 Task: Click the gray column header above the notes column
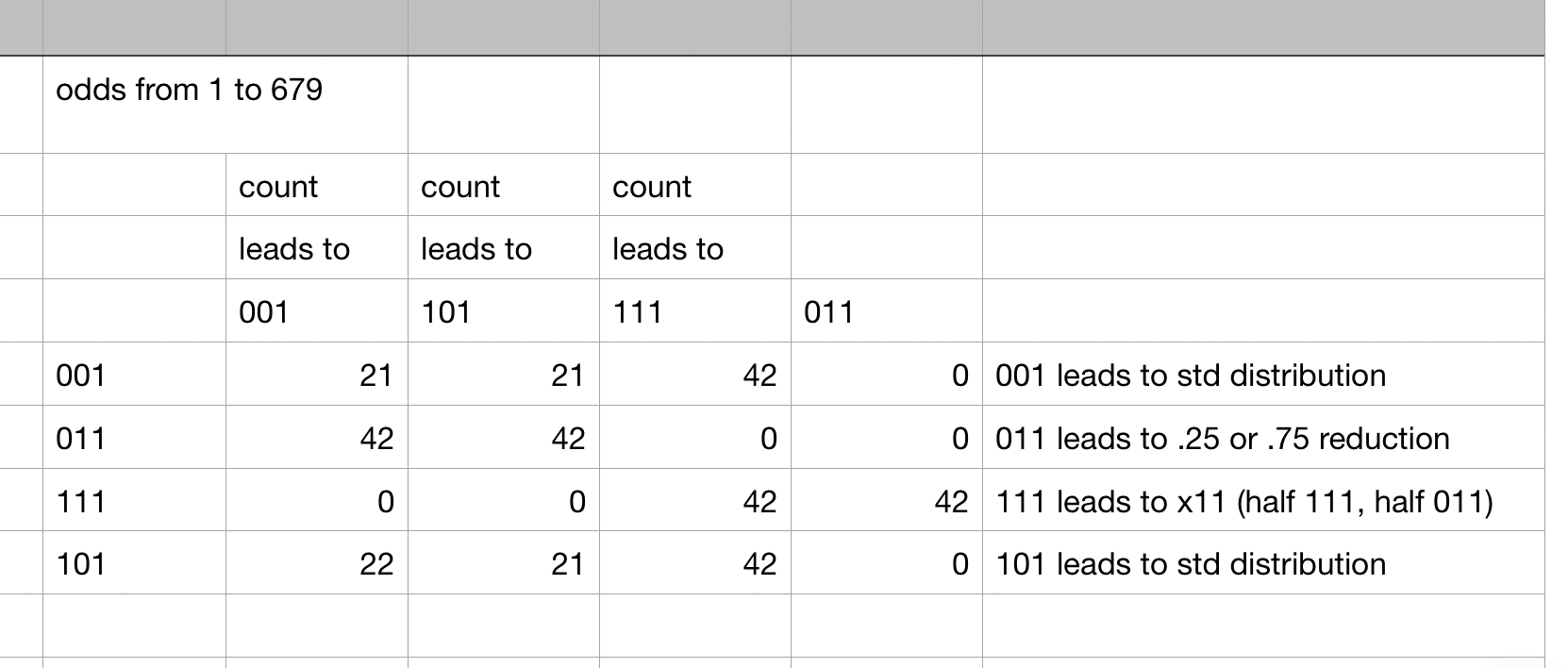1262,28
